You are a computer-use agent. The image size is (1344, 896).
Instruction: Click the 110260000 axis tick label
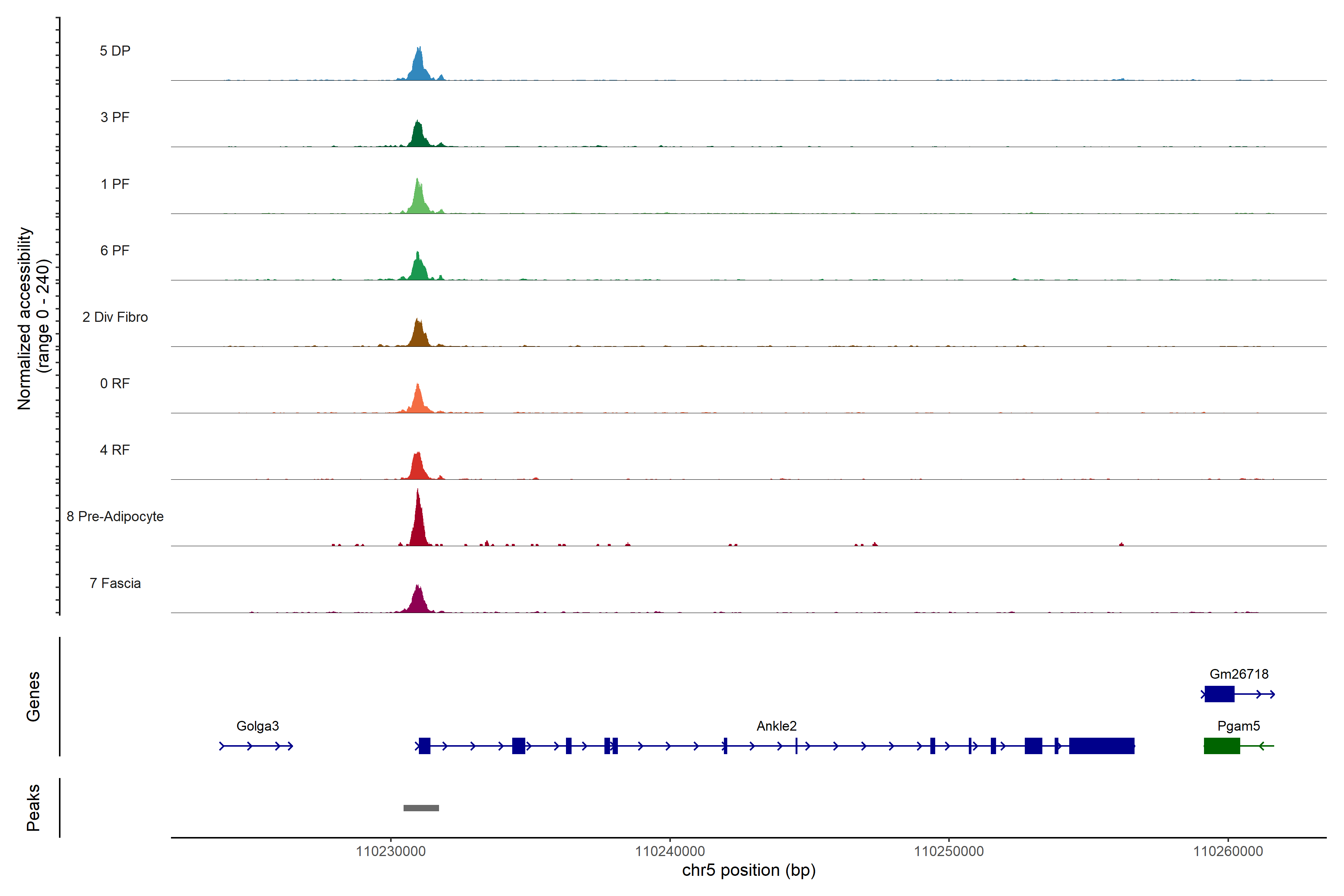[1228, 852]
